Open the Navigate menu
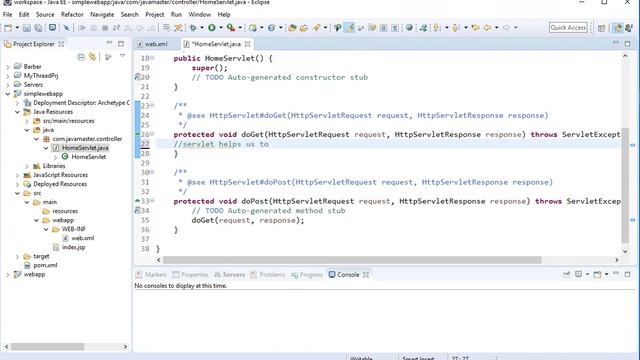 (x=102, y=14)
